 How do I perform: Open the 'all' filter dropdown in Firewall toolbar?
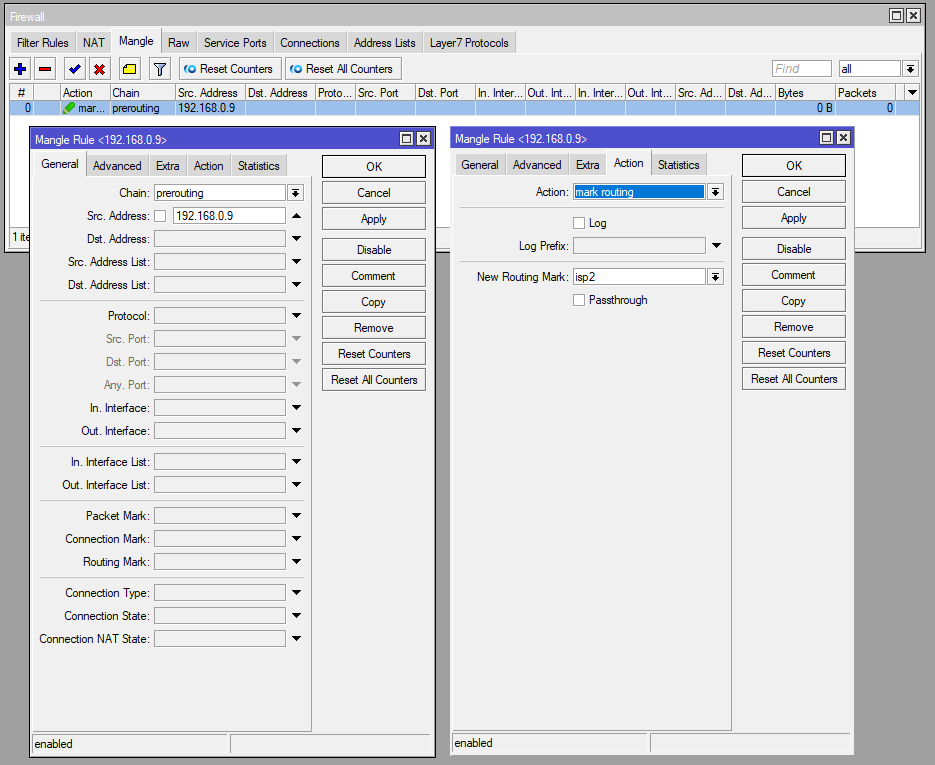point(910,69)
